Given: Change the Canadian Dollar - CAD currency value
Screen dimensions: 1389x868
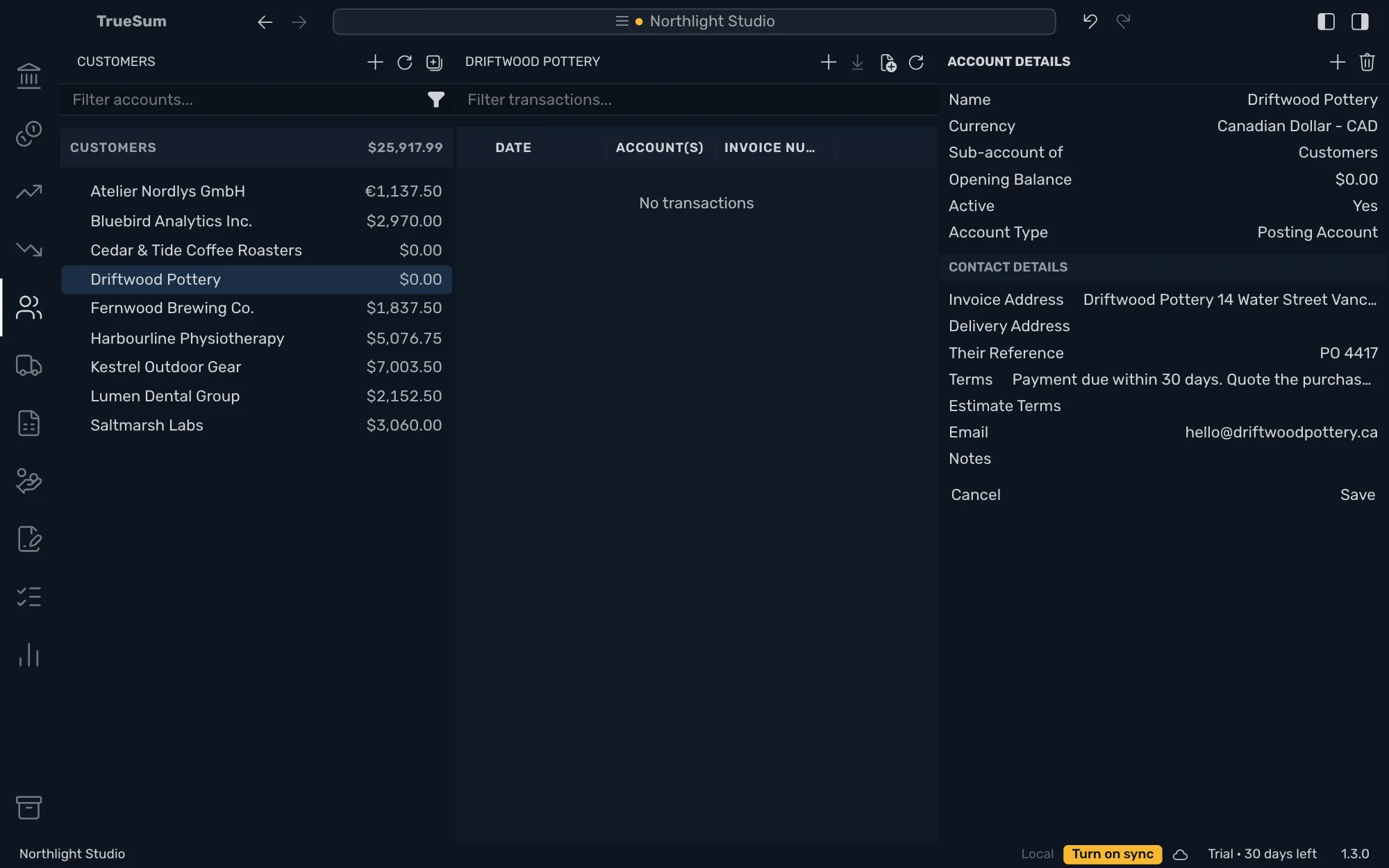Looking at the screenshot, I should (x=1297, y=126).
